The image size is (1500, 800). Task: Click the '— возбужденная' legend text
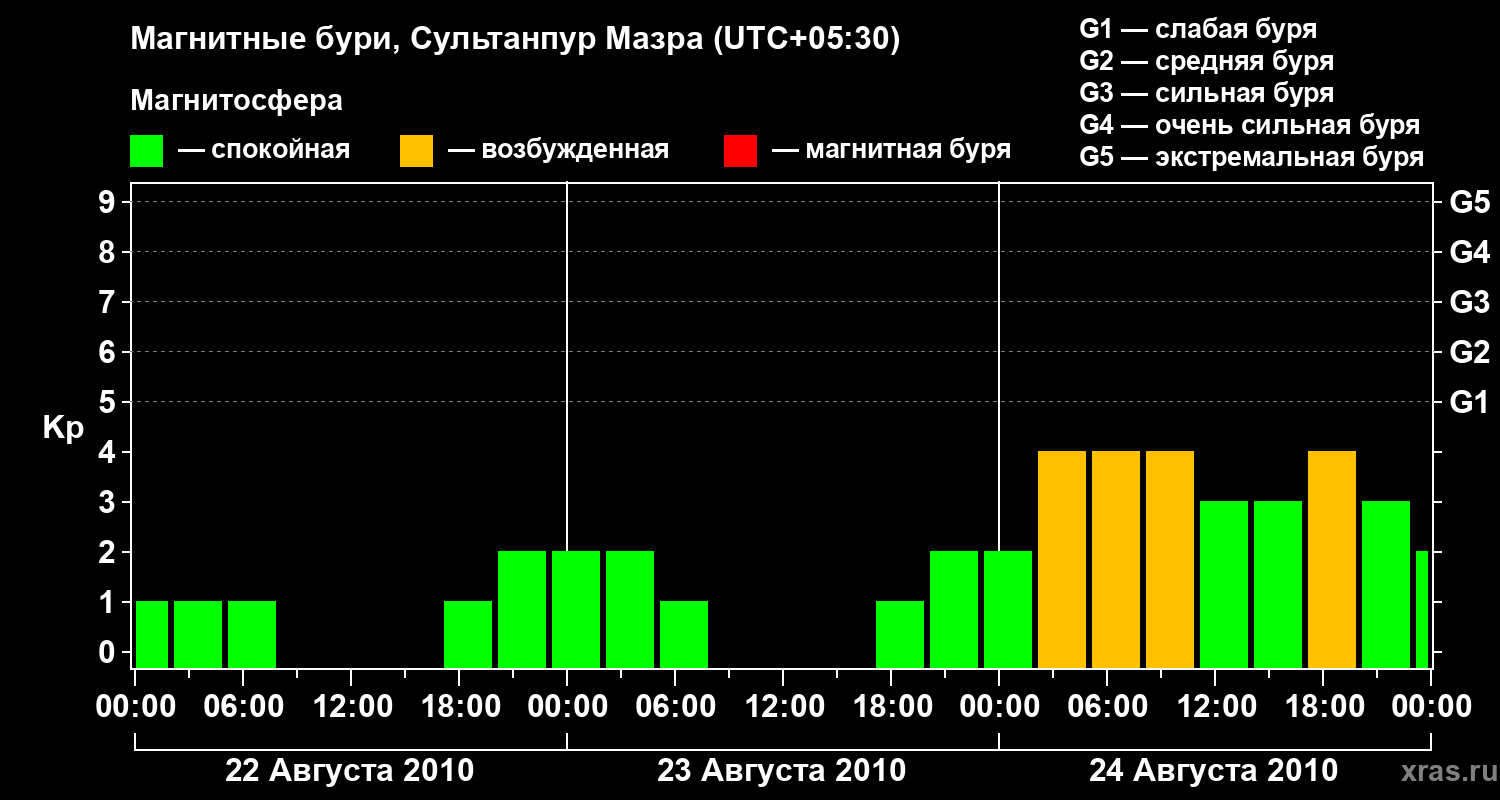558,150
